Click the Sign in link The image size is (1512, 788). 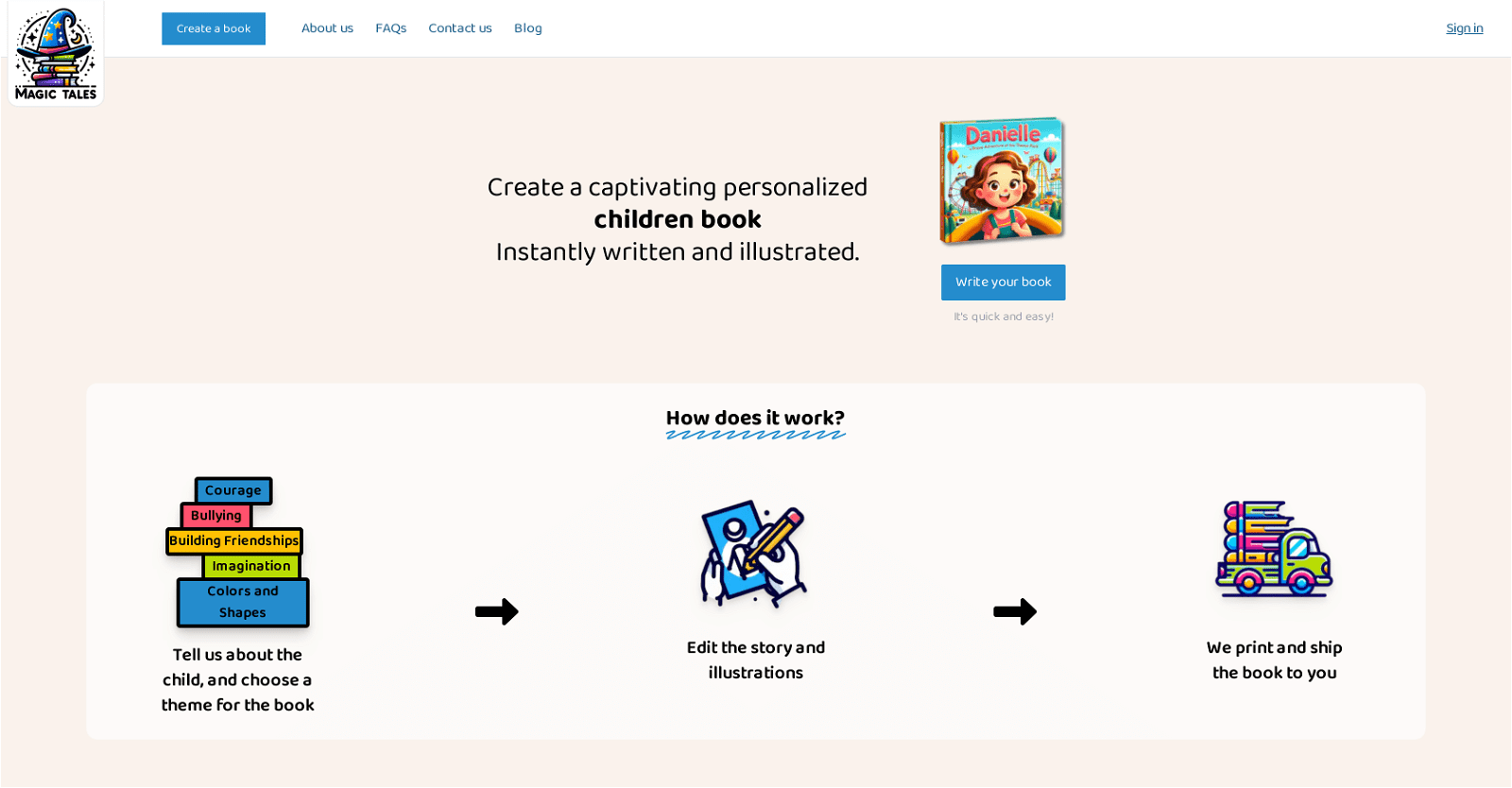click(1464, 28)
